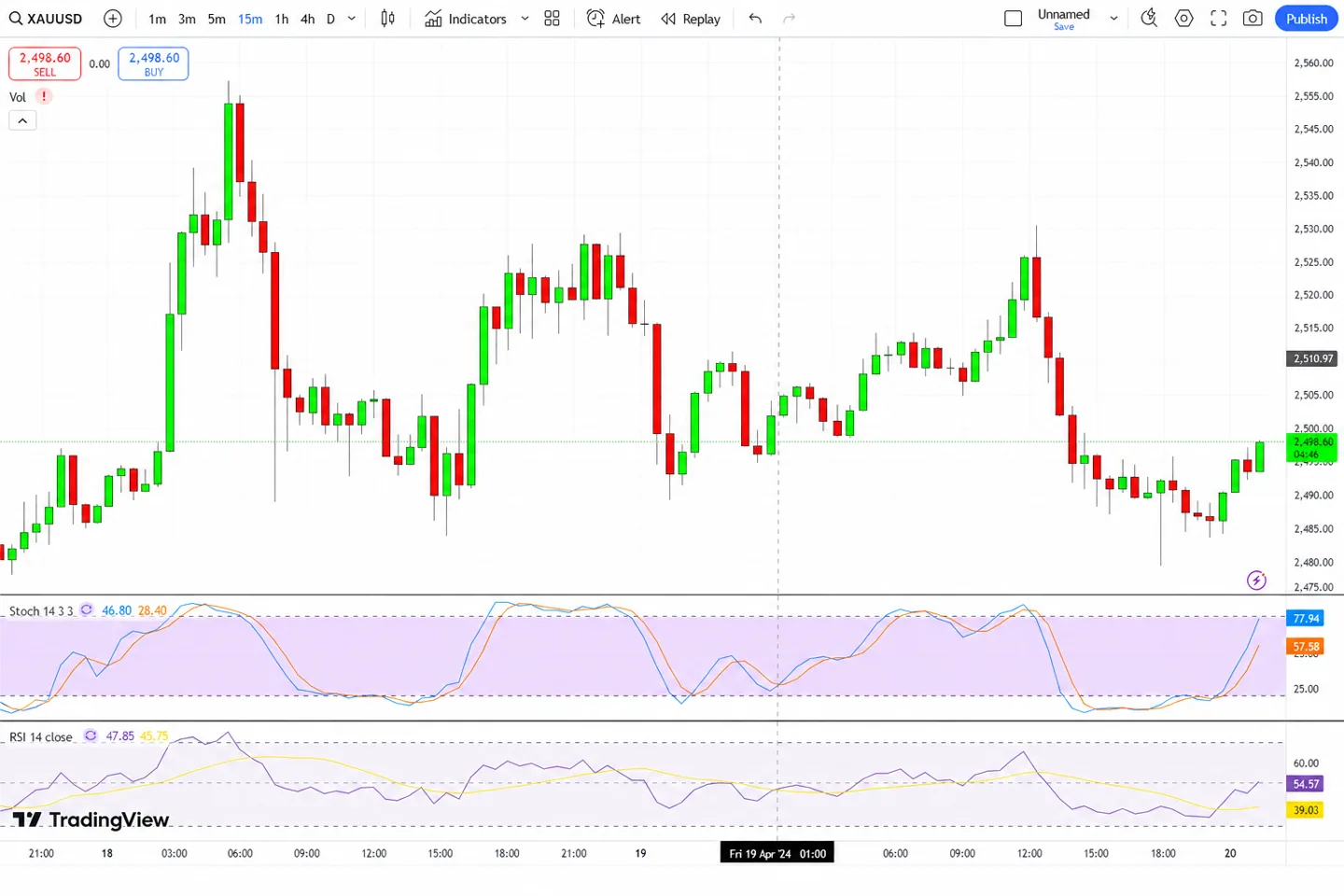Screen dimensions: 1344x896
Task: Click the lightning go-to-realtime icon
Action: [x=1257, y=581]
